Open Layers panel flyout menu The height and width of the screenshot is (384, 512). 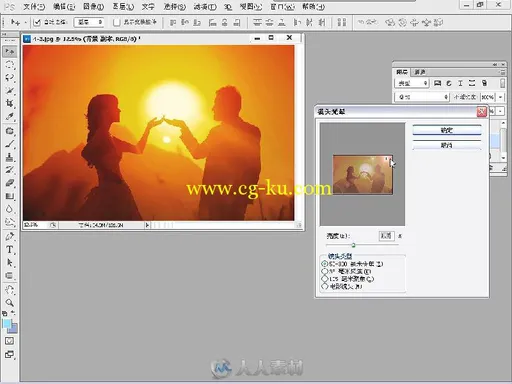502,72
